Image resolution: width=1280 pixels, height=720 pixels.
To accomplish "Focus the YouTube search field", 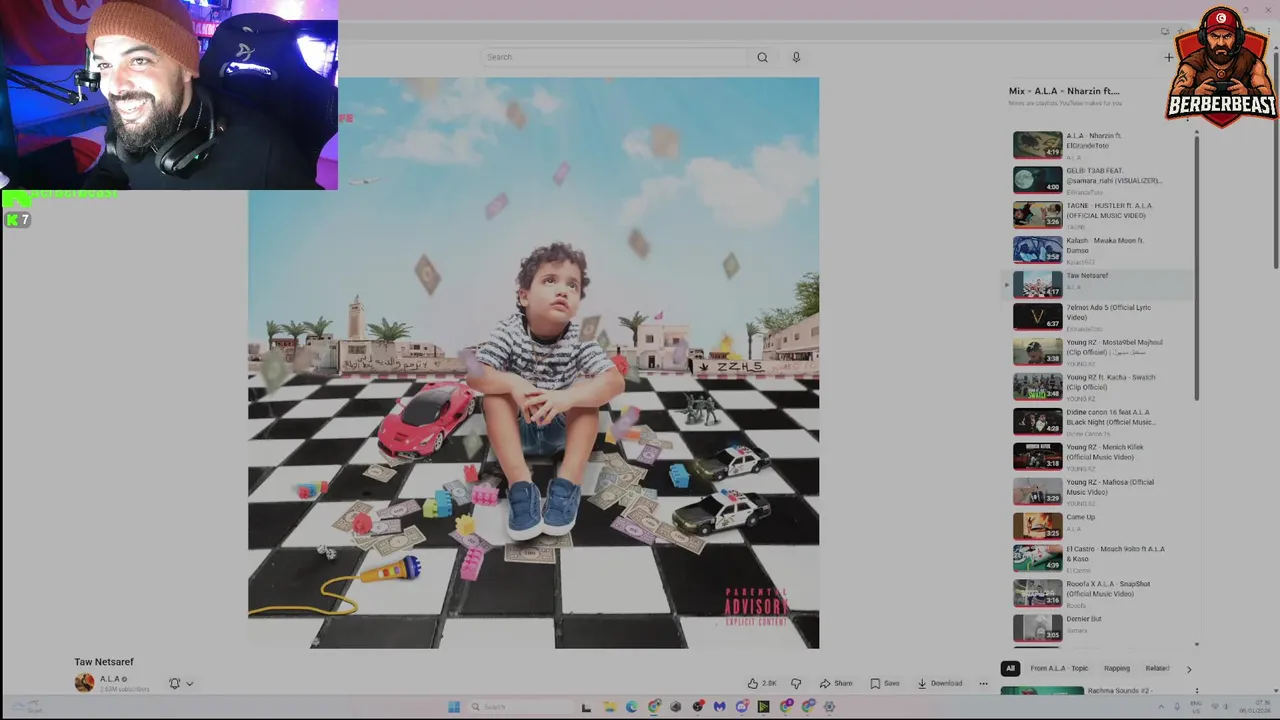I will point(612,57).
